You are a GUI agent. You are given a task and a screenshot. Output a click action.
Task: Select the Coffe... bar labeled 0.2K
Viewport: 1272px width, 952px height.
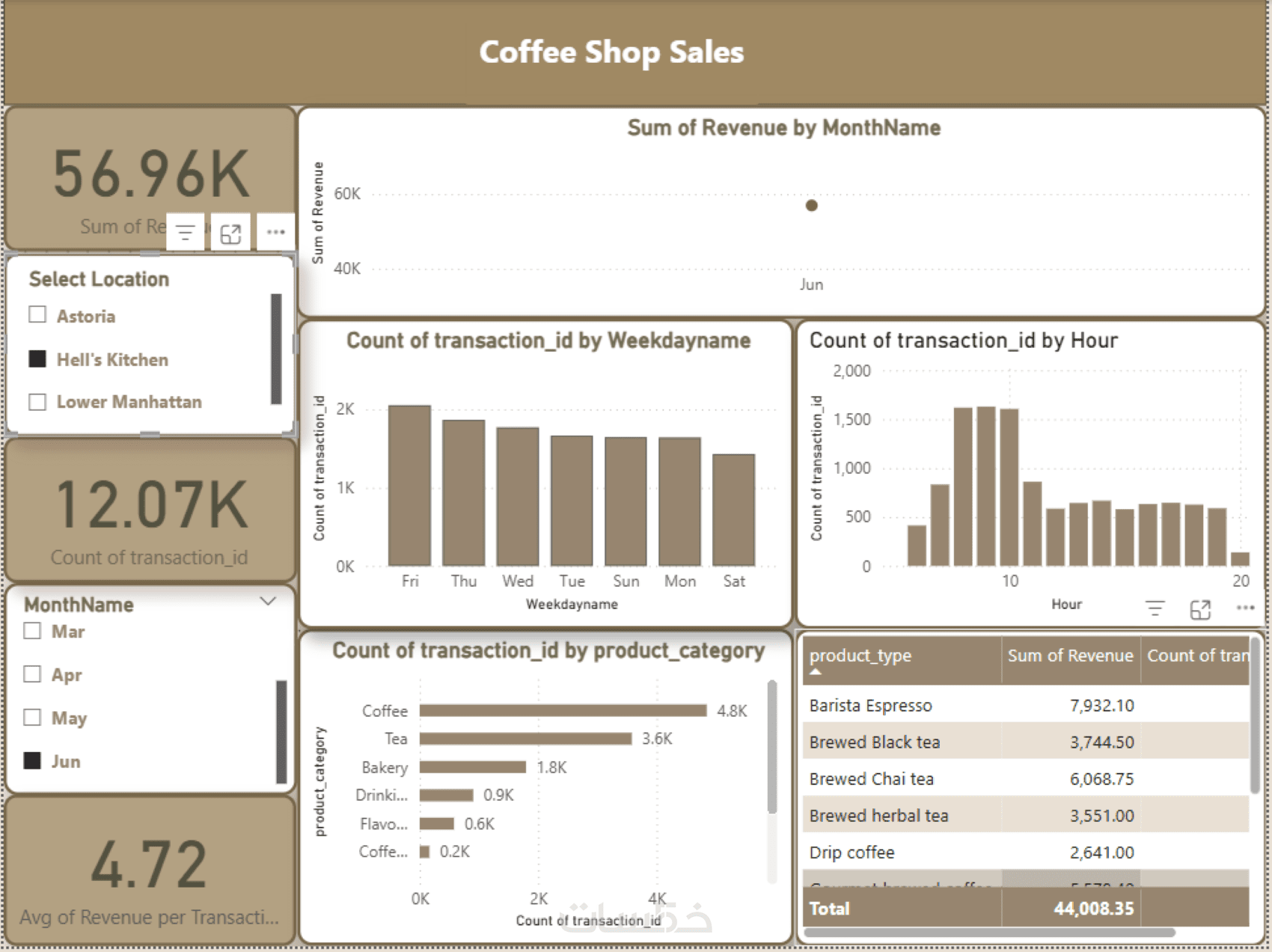click(425, 852)
